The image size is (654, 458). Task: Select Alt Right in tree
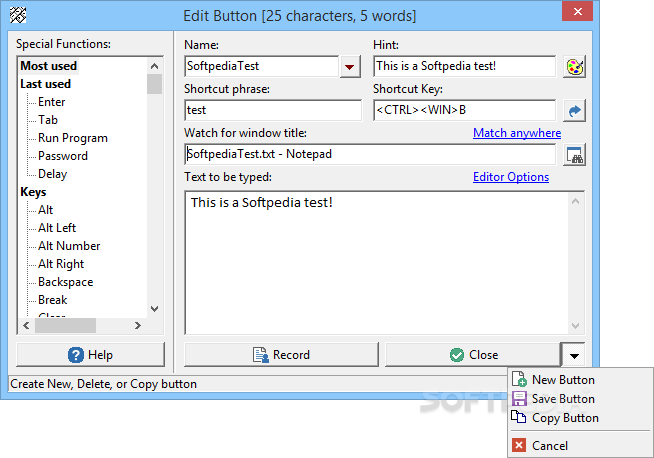point(61,264)
